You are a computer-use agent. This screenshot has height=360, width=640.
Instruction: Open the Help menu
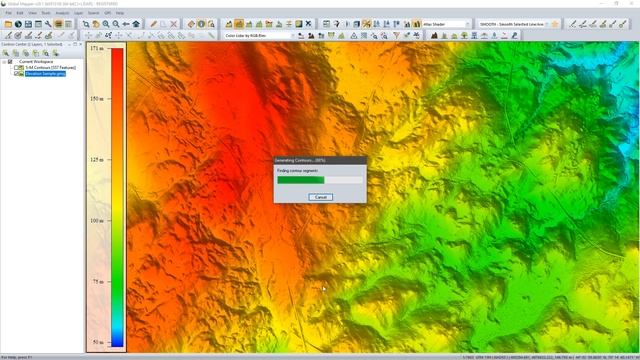coord(120,13)
